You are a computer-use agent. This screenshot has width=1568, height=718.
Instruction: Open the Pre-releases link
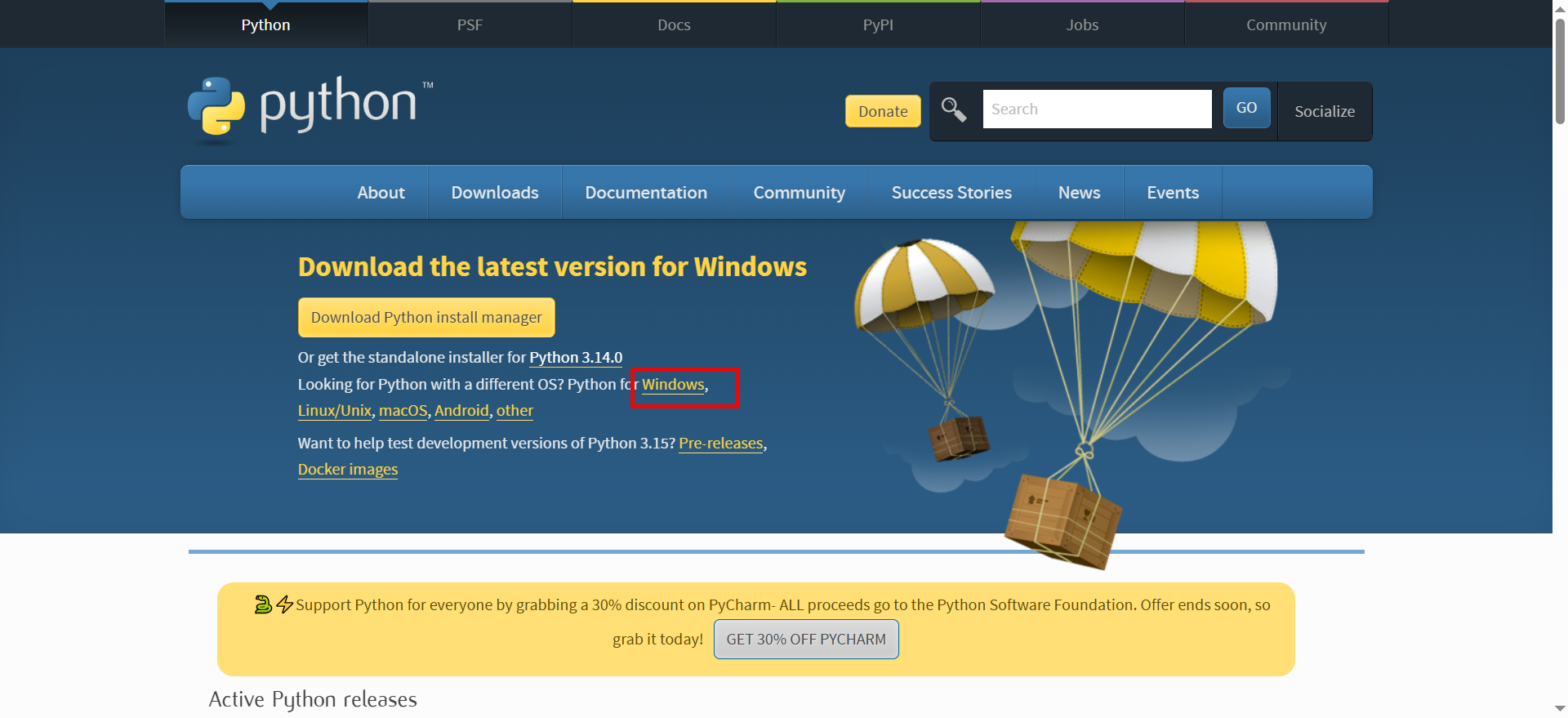(x=721, y=444)
